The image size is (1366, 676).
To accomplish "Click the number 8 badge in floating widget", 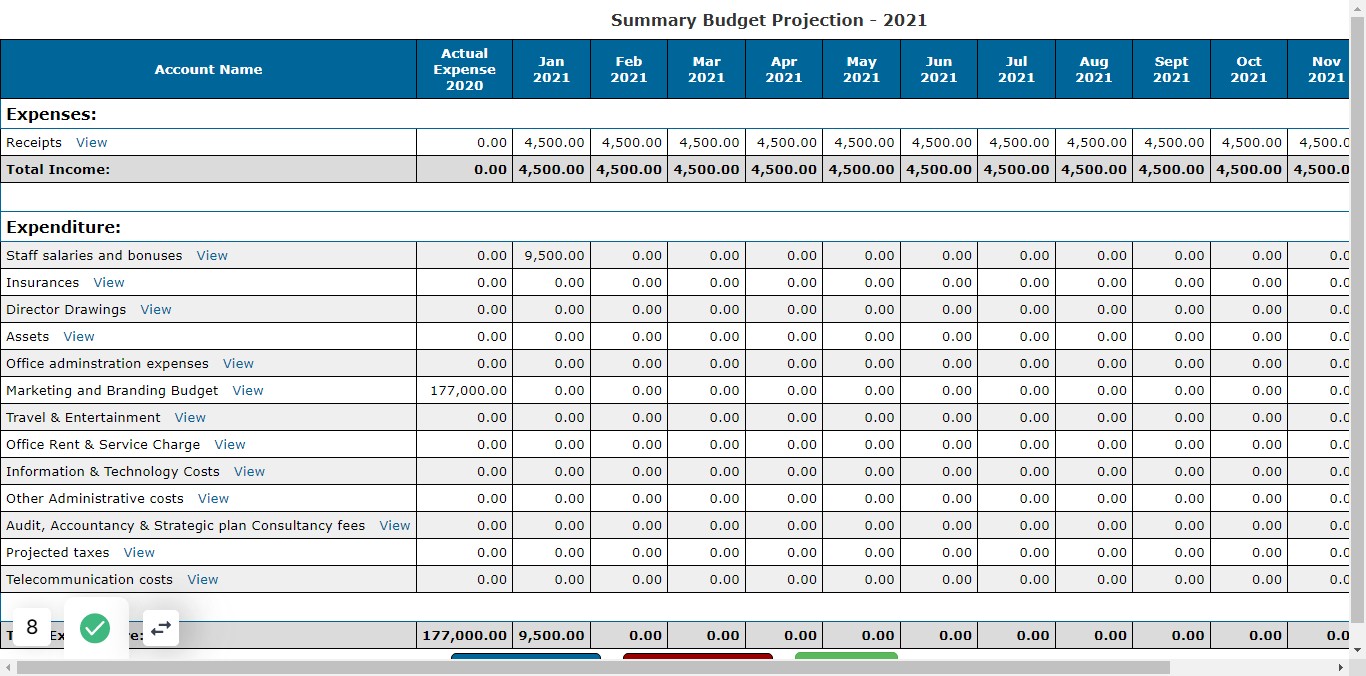I will coord(32,627).
